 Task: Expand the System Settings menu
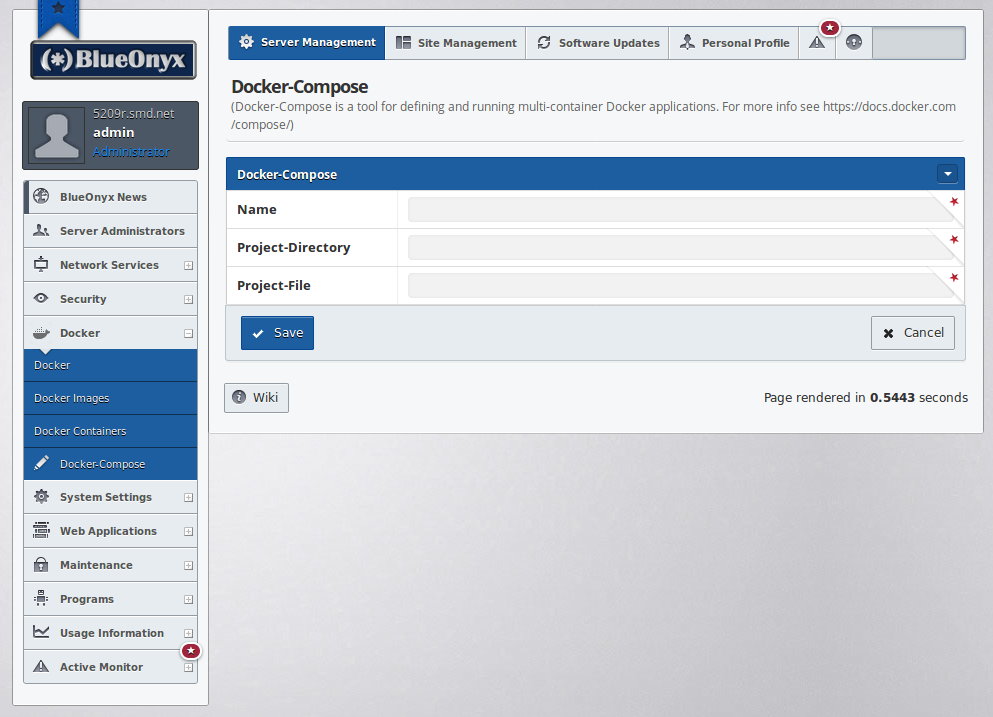point(188,498)
